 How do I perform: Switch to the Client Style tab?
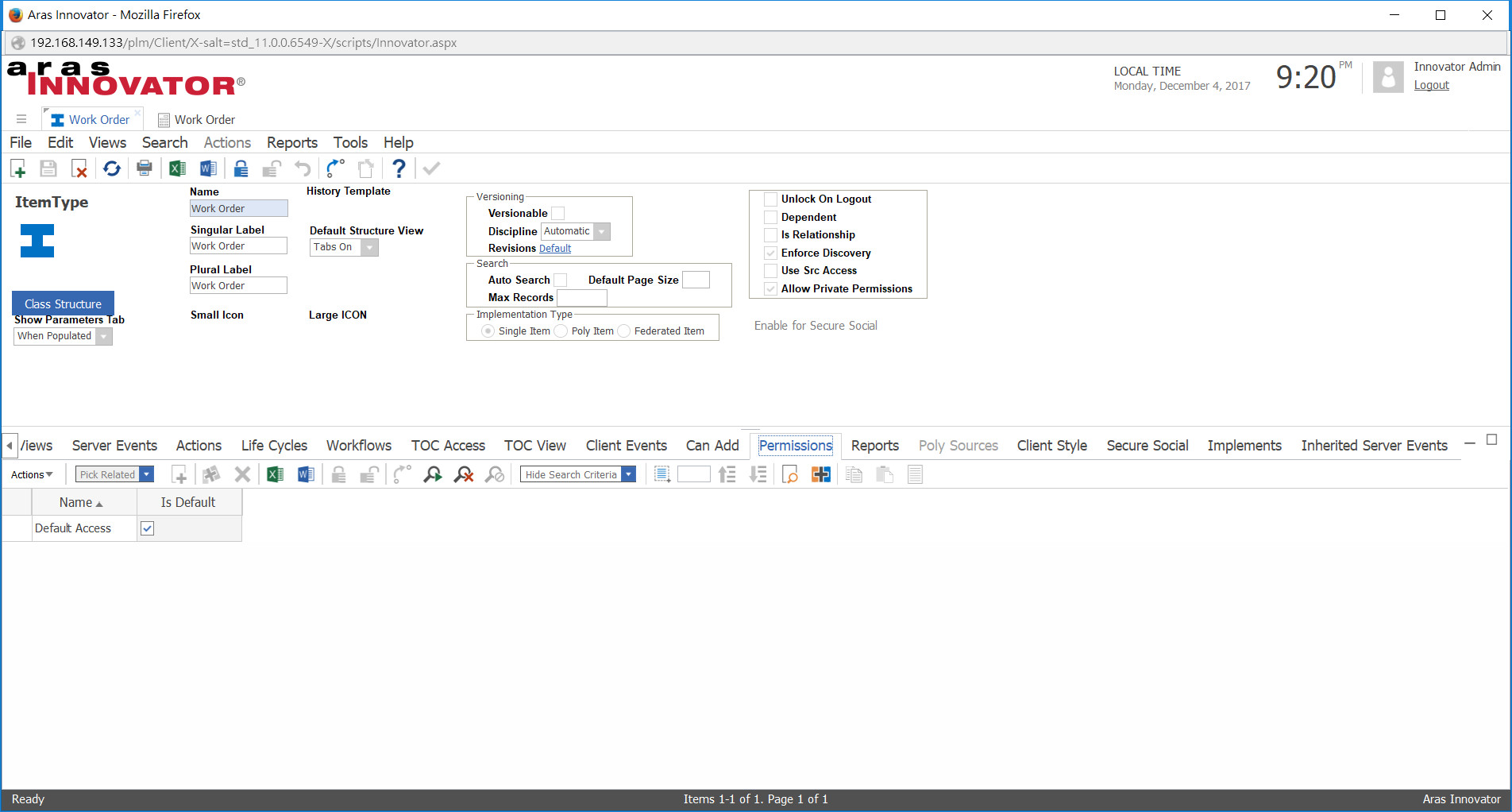pos(1051,446)
